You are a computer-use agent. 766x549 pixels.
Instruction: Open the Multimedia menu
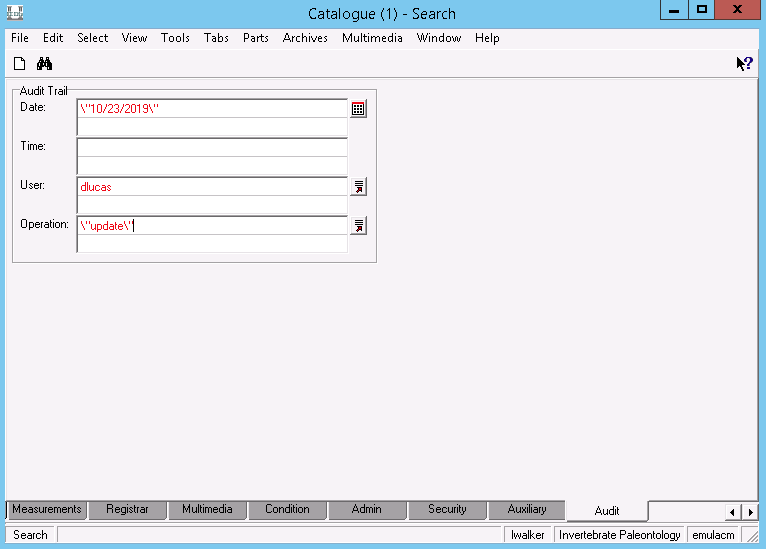point(372,38)
